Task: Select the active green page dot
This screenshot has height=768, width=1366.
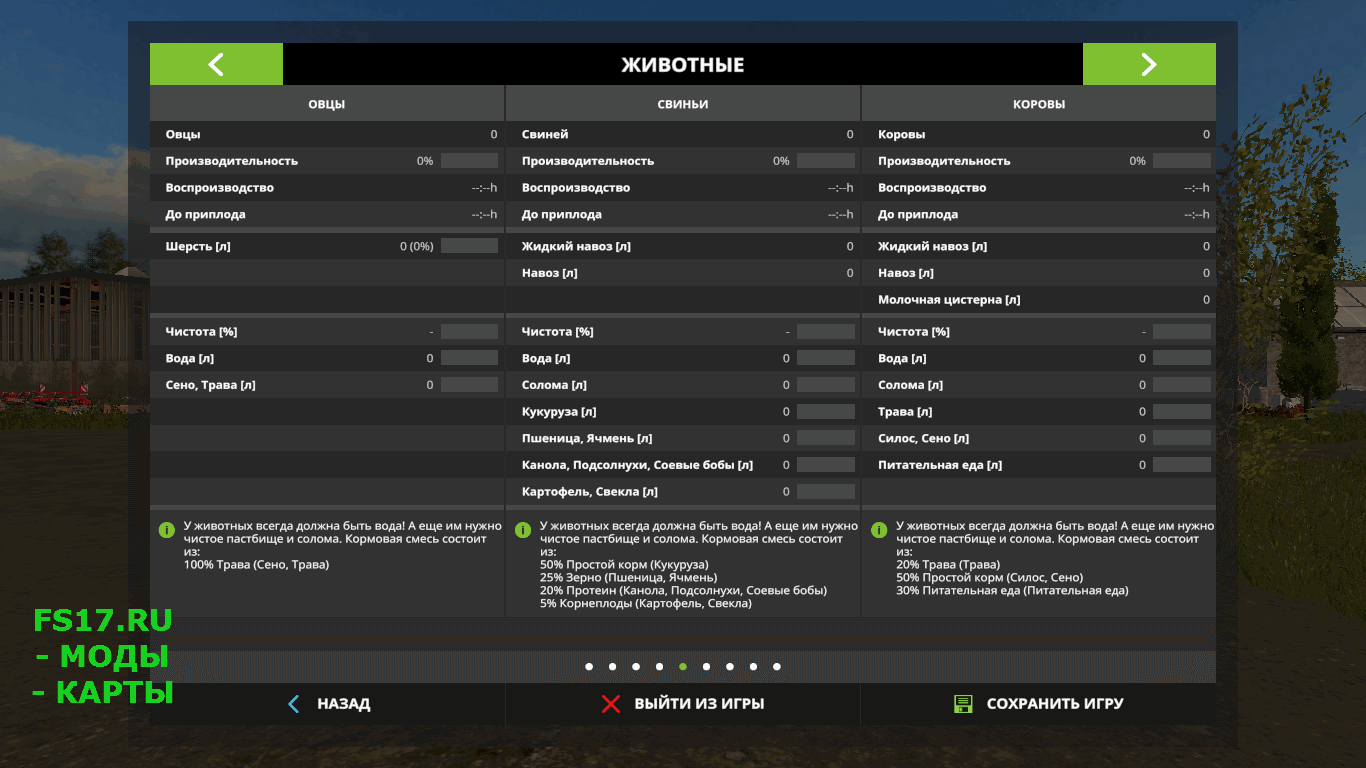Action: pos(683,666)
